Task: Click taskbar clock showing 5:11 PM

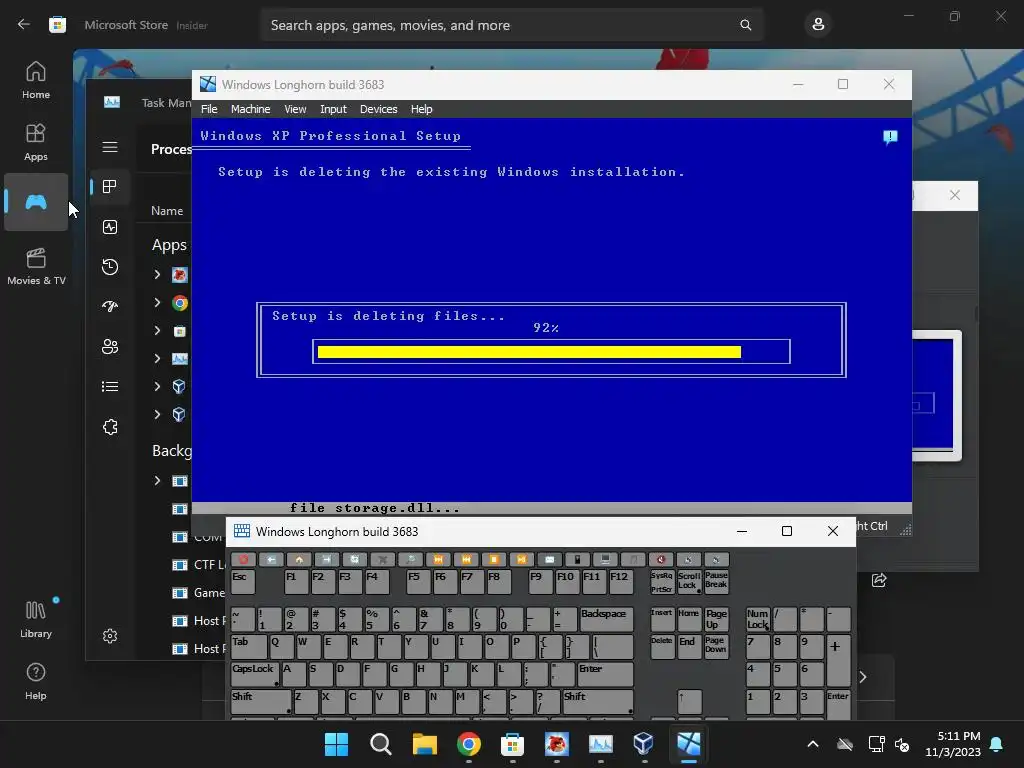Action: (x=953, y=744)
